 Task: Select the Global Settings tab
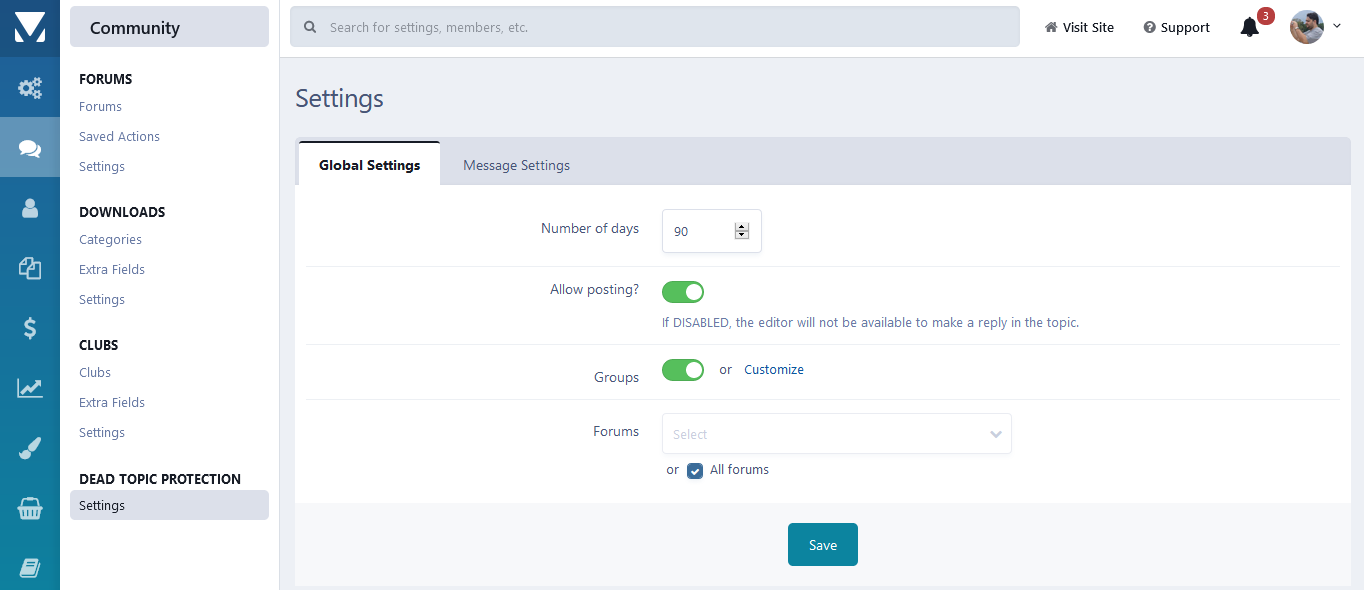pos(370,164)
